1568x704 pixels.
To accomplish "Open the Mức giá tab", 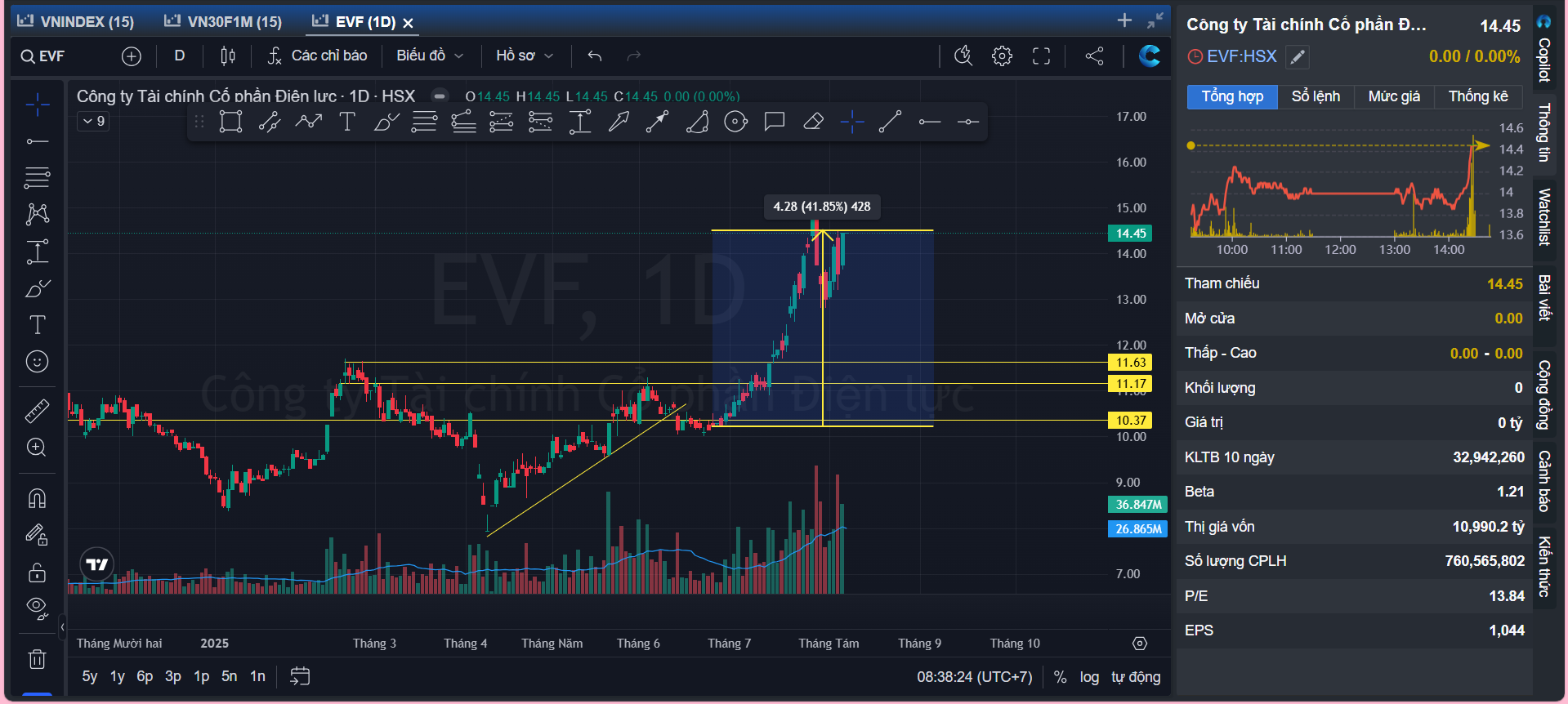I will (1394, 96).
